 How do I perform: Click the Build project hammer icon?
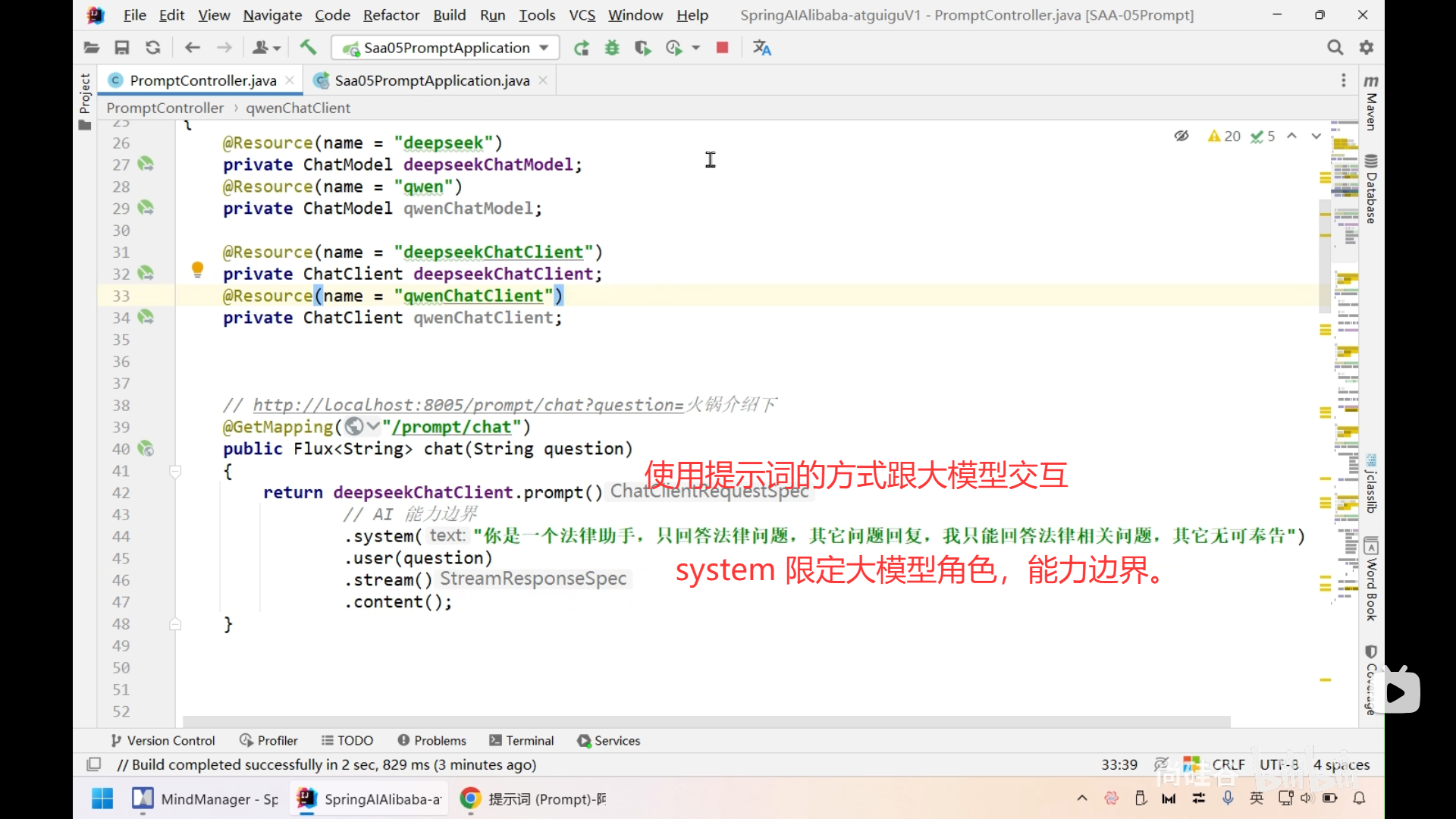point(308,48)
